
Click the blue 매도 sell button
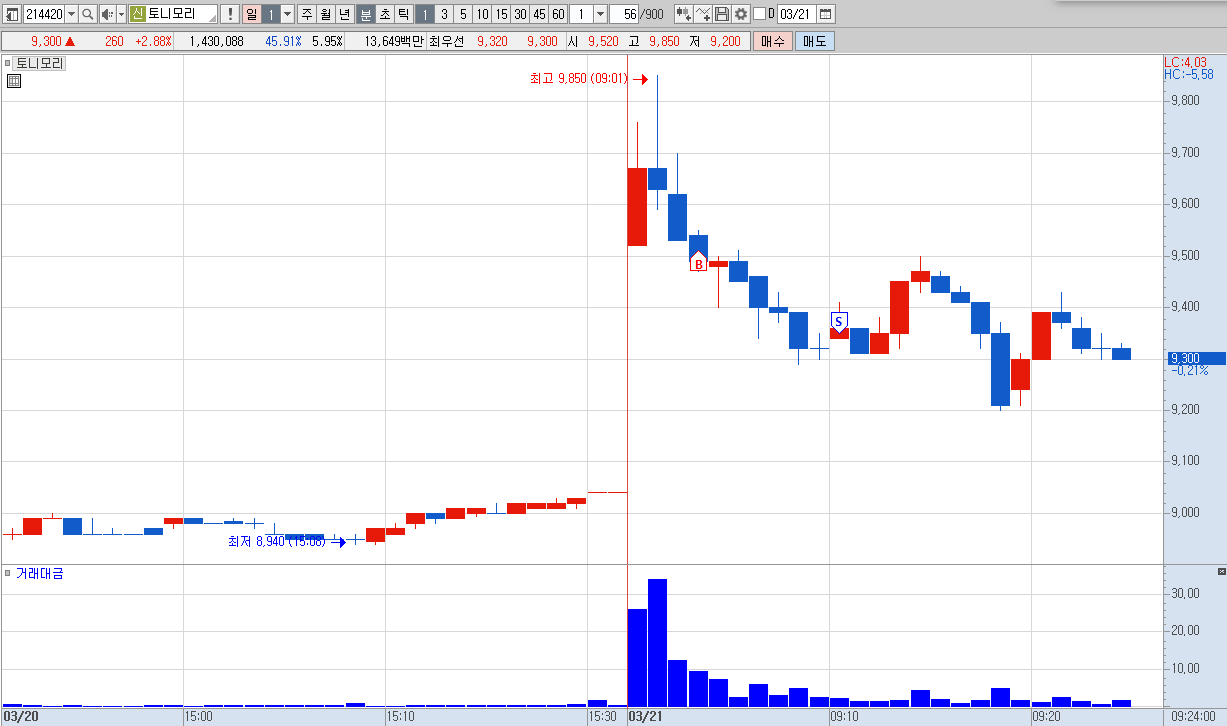coord(814,41)
